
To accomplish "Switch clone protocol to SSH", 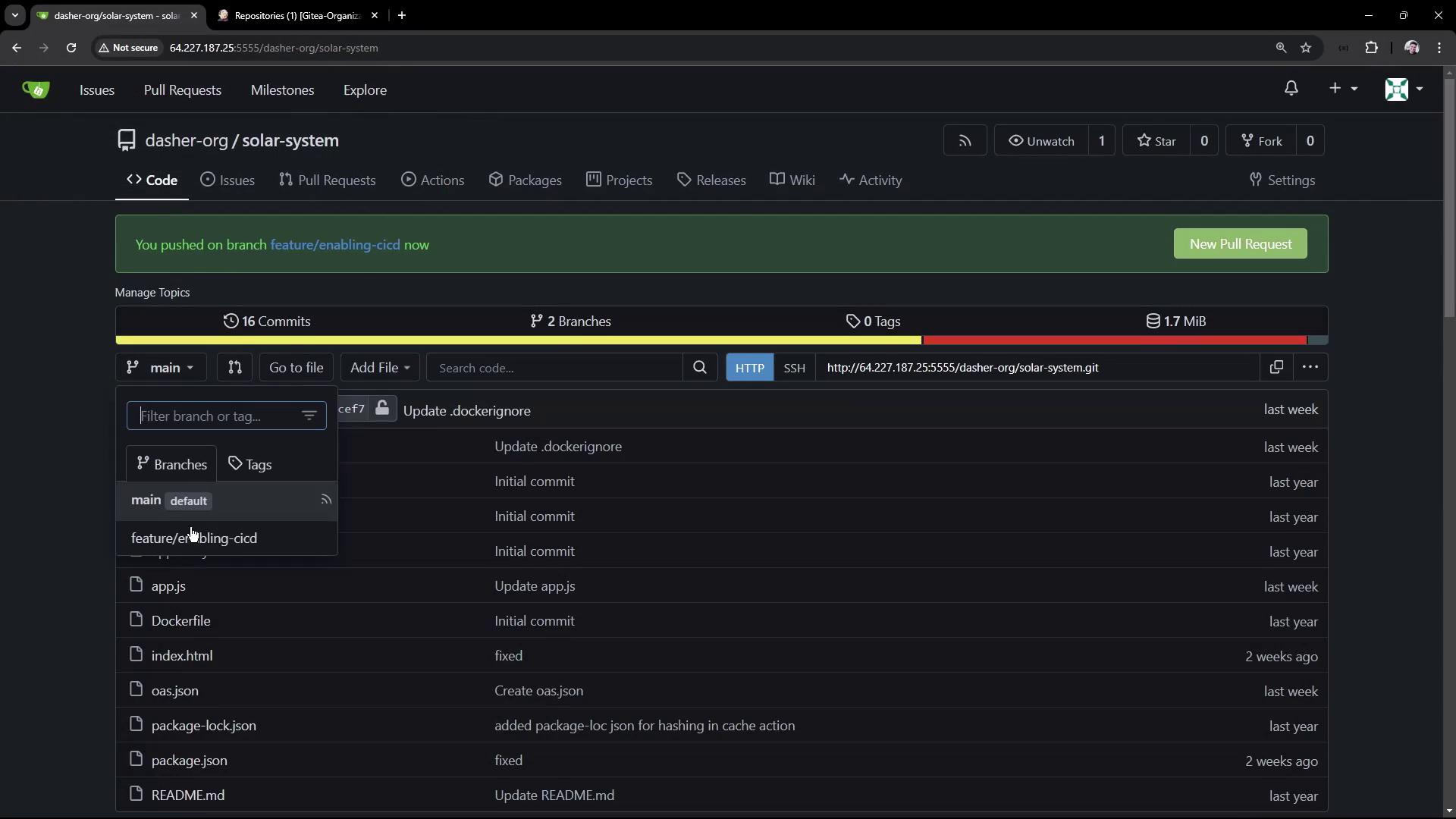I will 794,368.
